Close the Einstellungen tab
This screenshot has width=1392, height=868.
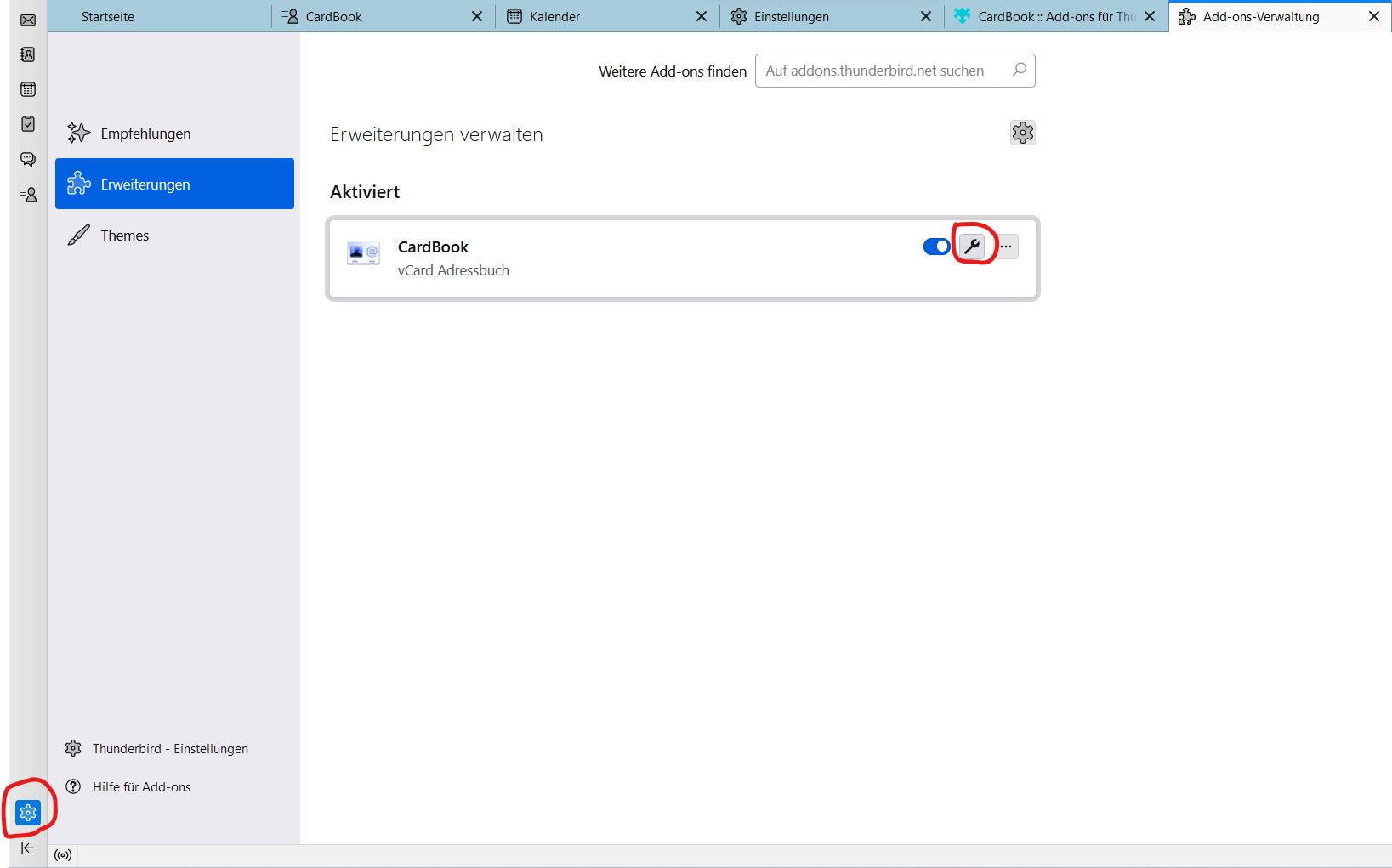926,16
